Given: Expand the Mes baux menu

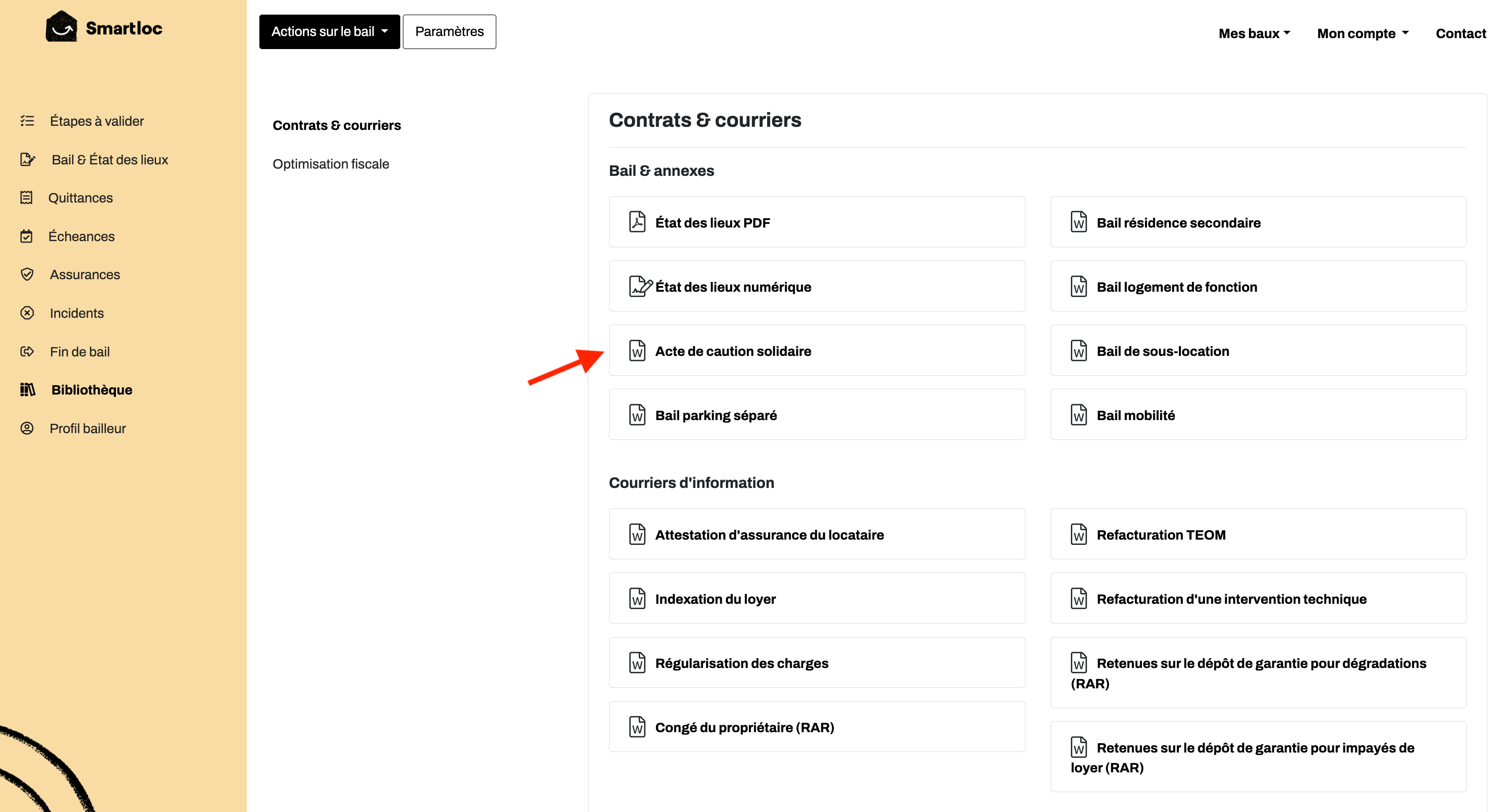Looking at the screenshot, I should click(1255, 33).
